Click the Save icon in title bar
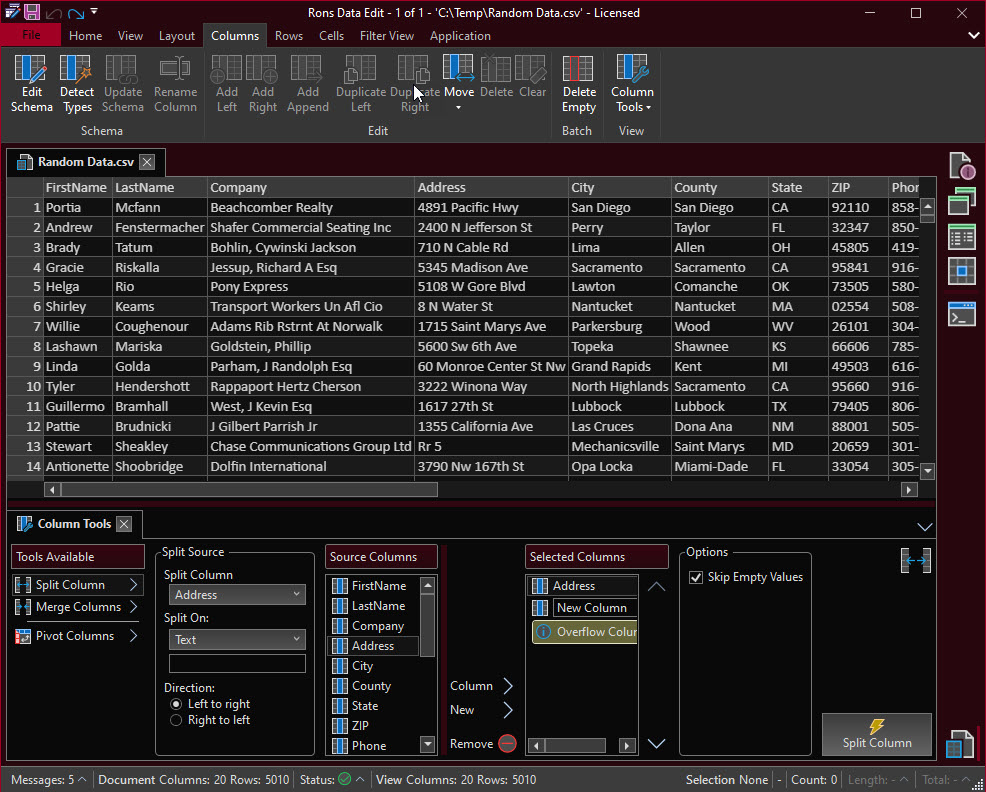This screenshot has height=792, width=986. (x=32, y=12)
